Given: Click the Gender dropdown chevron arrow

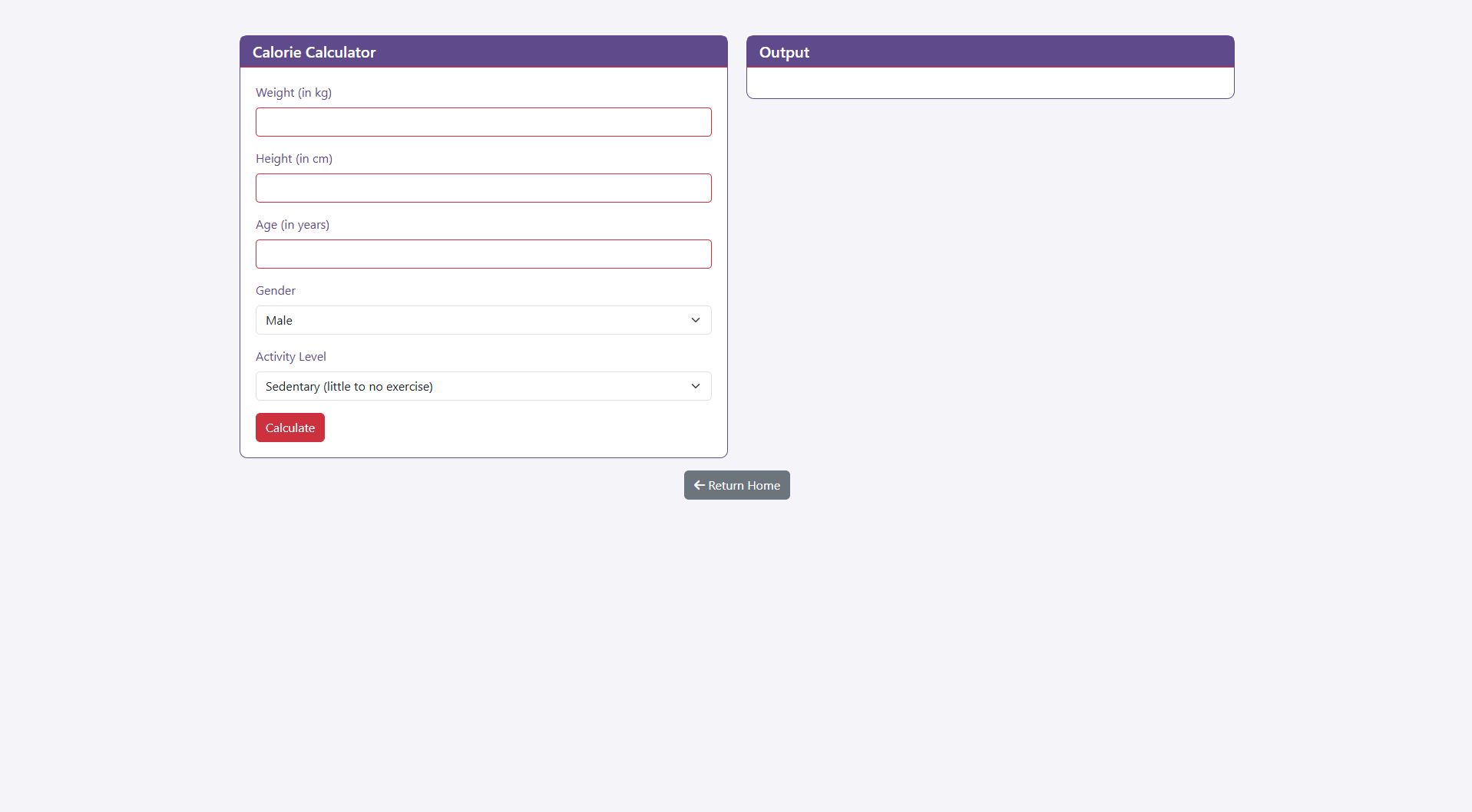Looking at the screenshot, I should 695,320.
